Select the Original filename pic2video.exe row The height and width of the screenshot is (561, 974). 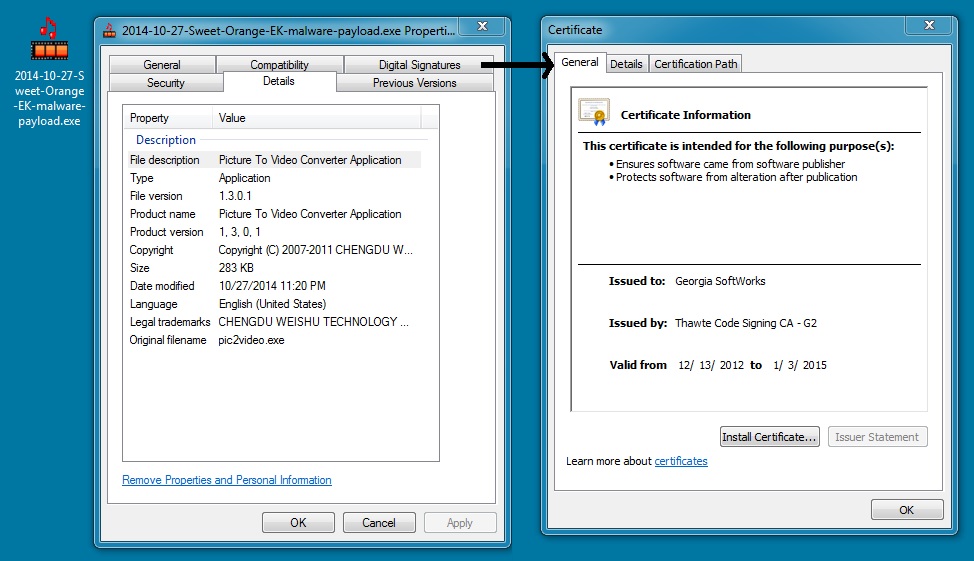(274, 340)
